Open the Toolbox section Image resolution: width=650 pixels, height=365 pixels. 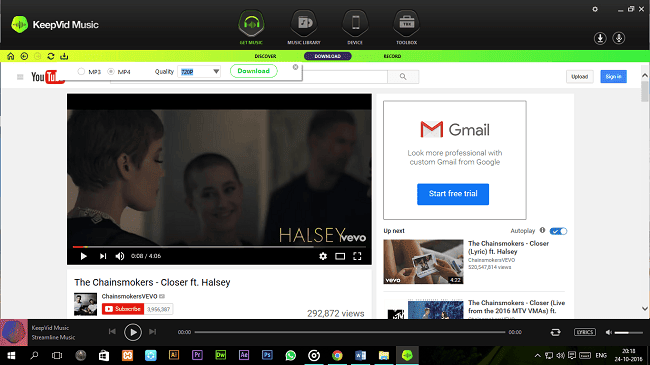coord(406,27)
